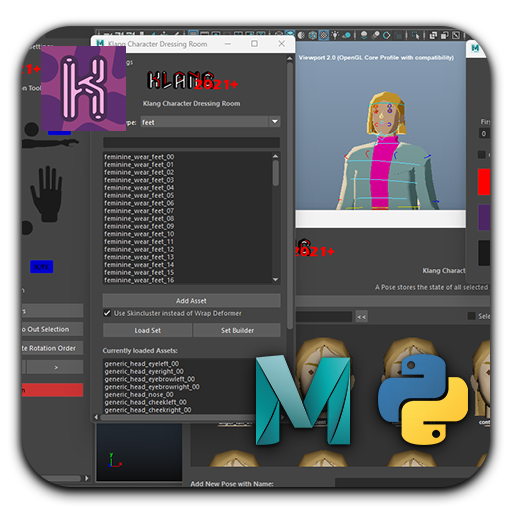
Task: Click the field showing 0 on the right panel
Action: pos(484,134)
